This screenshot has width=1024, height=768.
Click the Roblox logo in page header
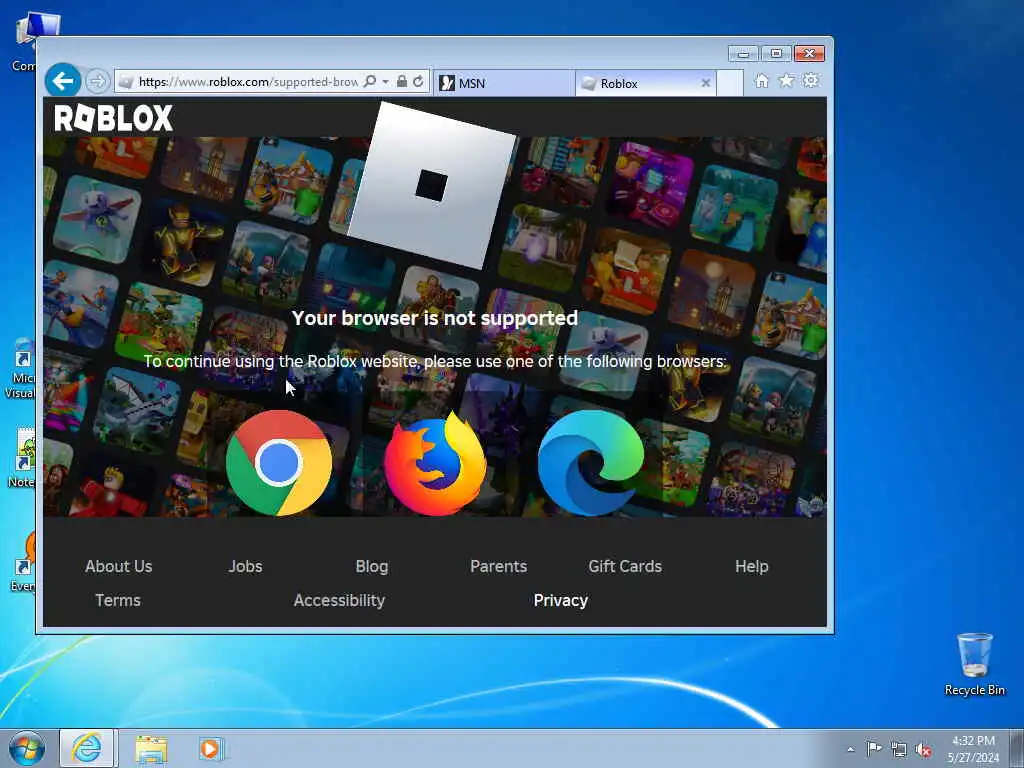tap(114, 118)
